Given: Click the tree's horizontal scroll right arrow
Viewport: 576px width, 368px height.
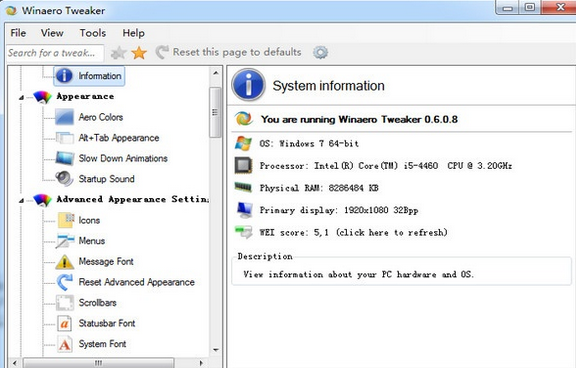Looking at the screenshot, I should [x=201, y=363].
